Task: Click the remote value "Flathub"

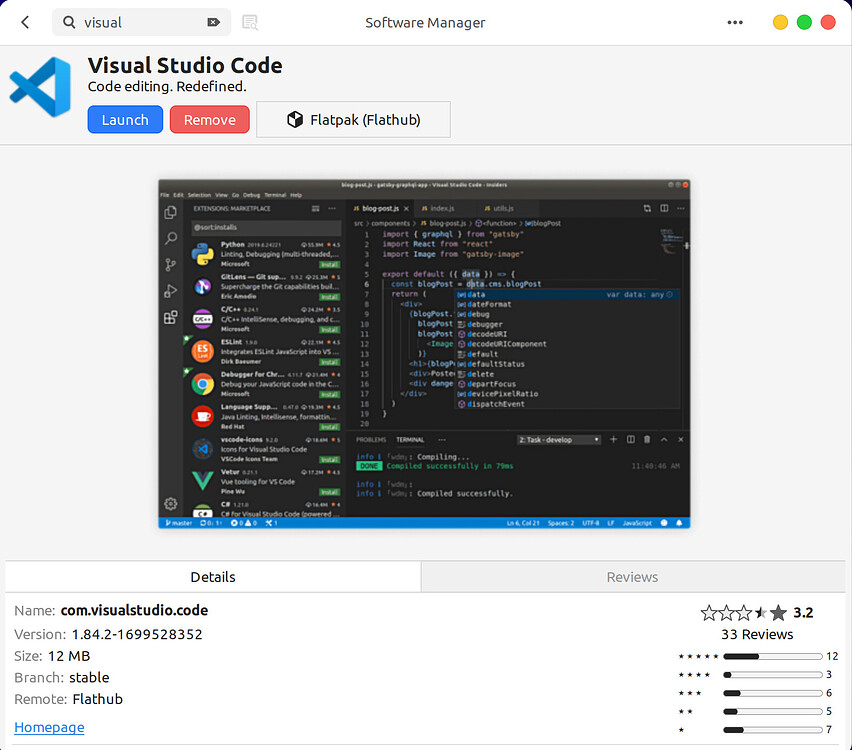Action: [98, 699]
